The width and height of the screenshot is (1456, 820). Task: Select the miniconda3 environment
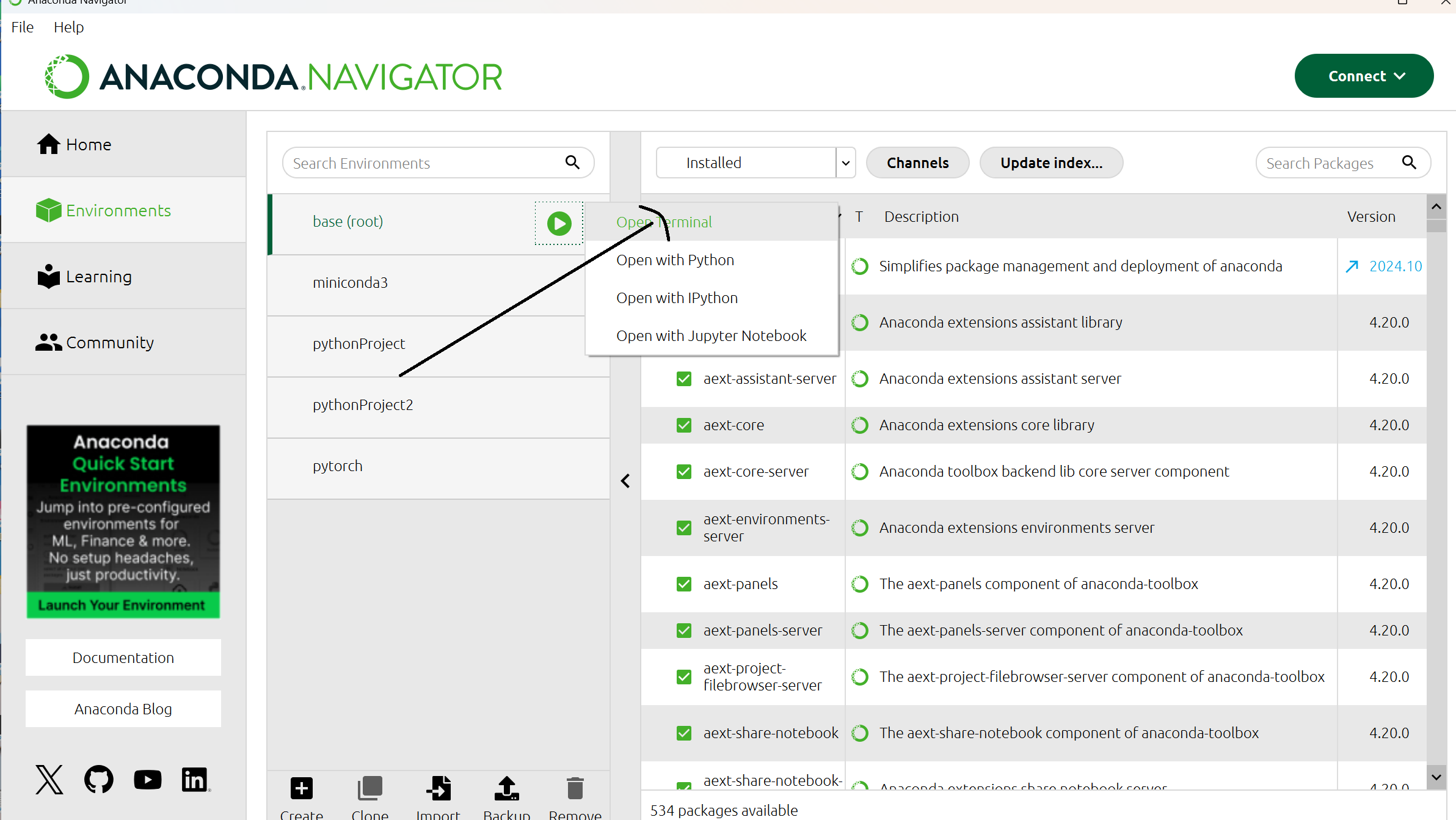[x=439, y=285]
